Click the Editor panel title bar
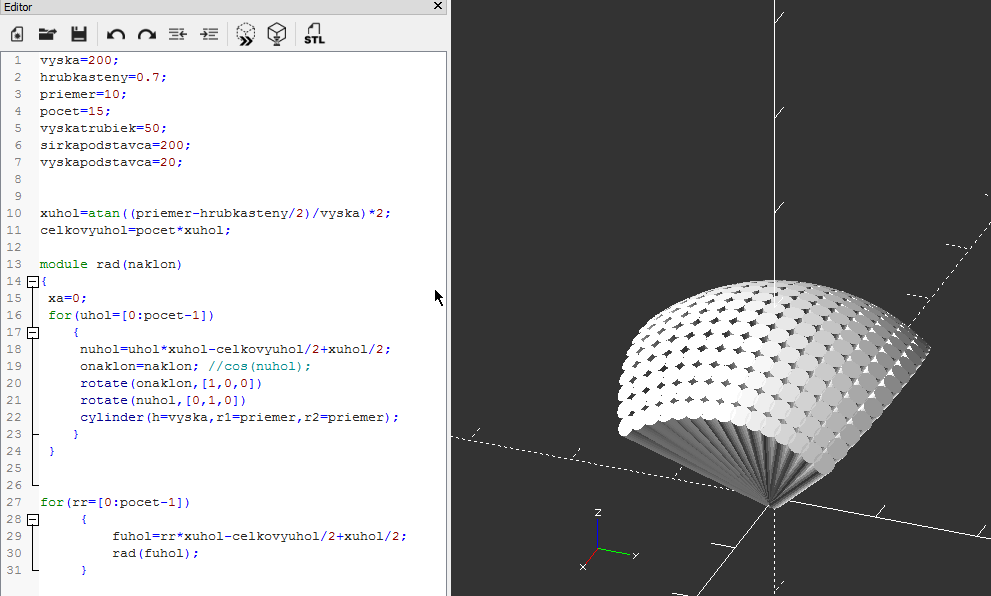 coord(200,7)
